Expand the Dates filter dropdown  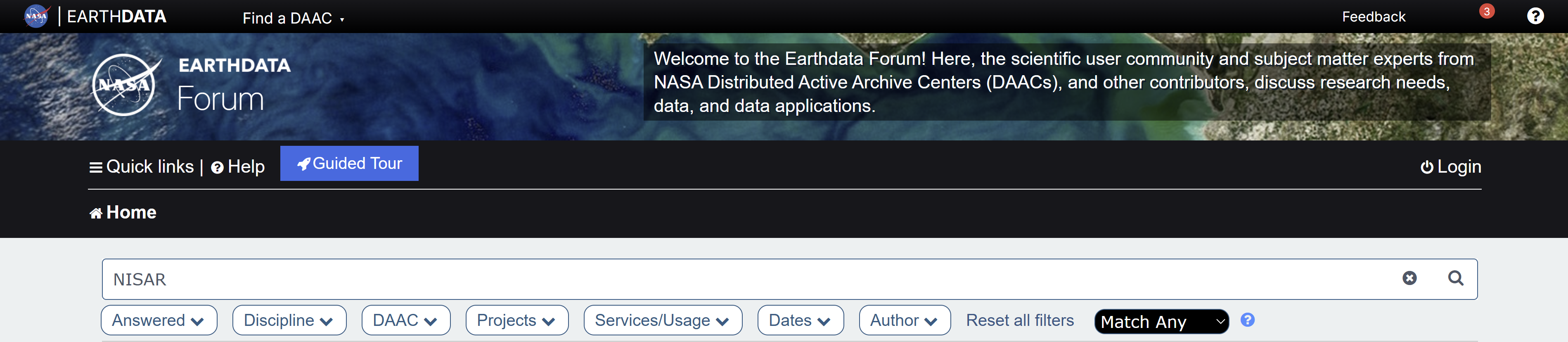click(x=801, y=320)
